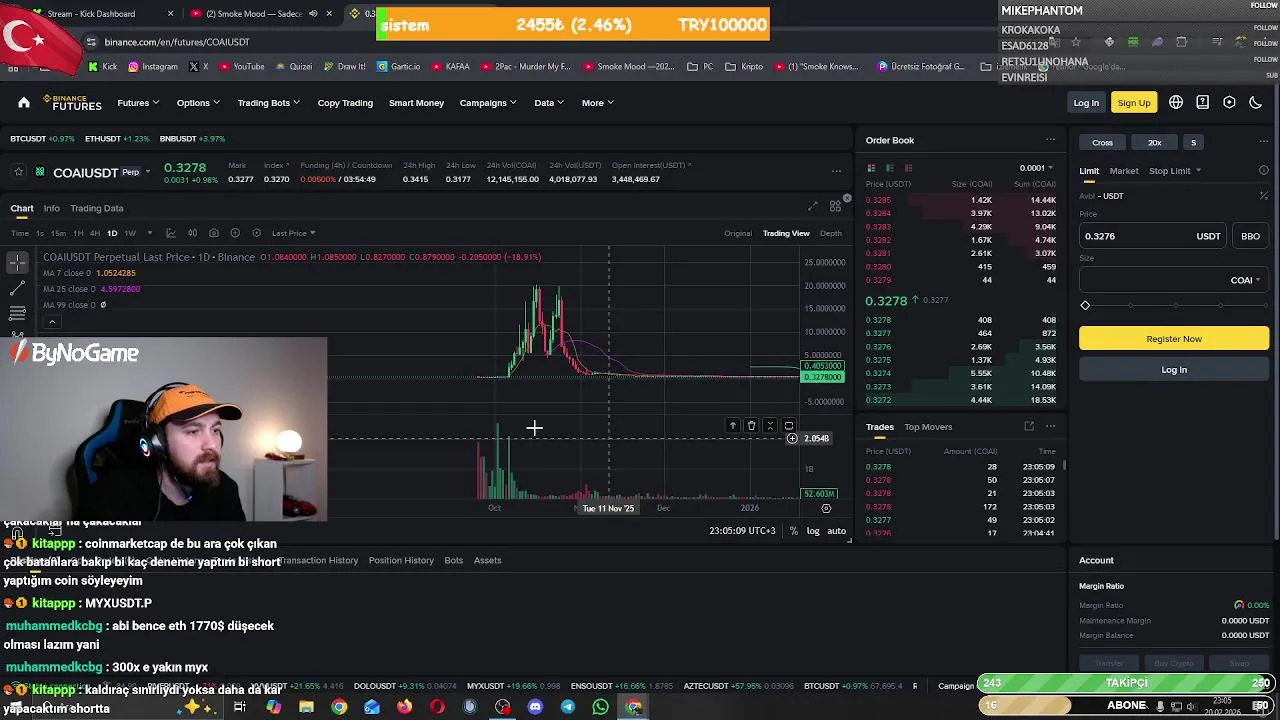
Task: Open the Last Price source dropdown
Action: click(x=294, y=233)
